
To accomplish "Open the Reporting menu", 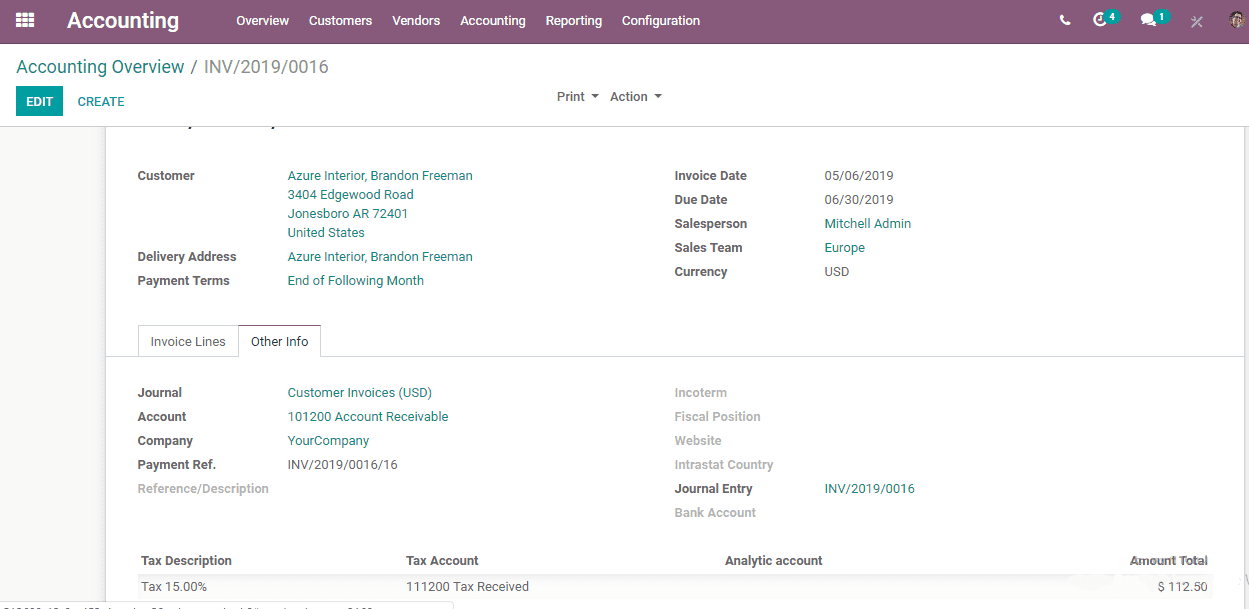I will (x=574, y=20).
